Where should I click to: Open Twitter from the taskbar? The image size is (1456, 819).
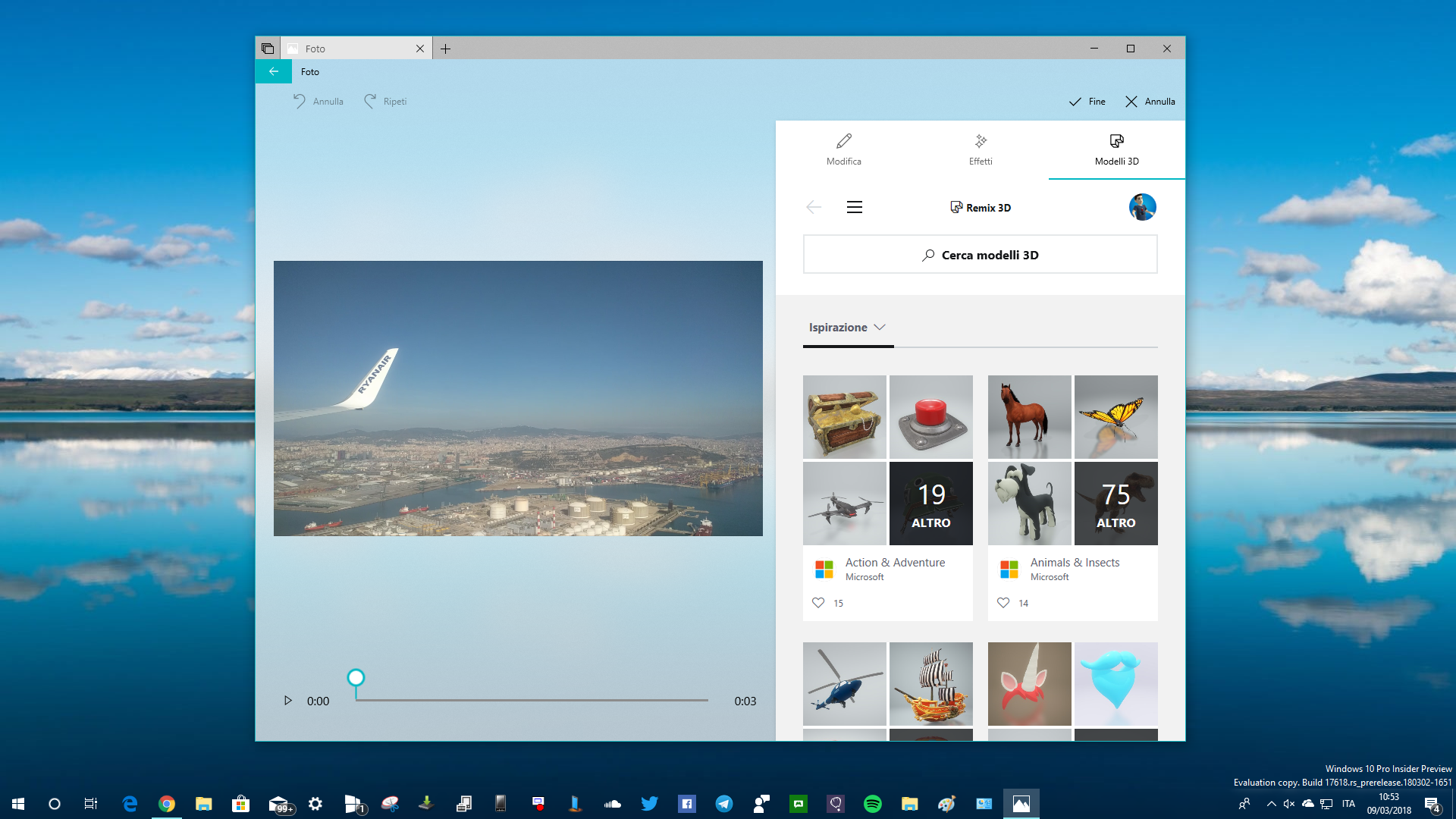tap(650, 804)
